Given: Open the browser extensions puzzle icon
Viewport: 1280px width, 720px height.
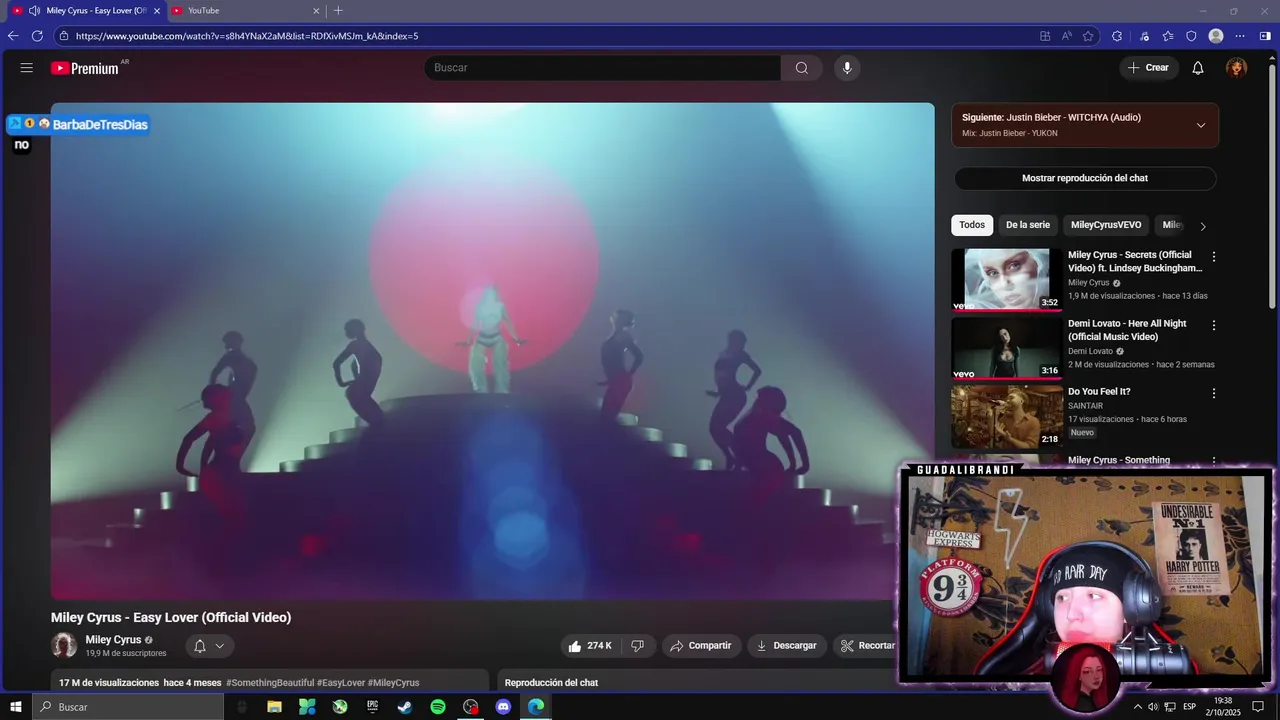Looking at the screenshot, I should (x=1117, y=36).
